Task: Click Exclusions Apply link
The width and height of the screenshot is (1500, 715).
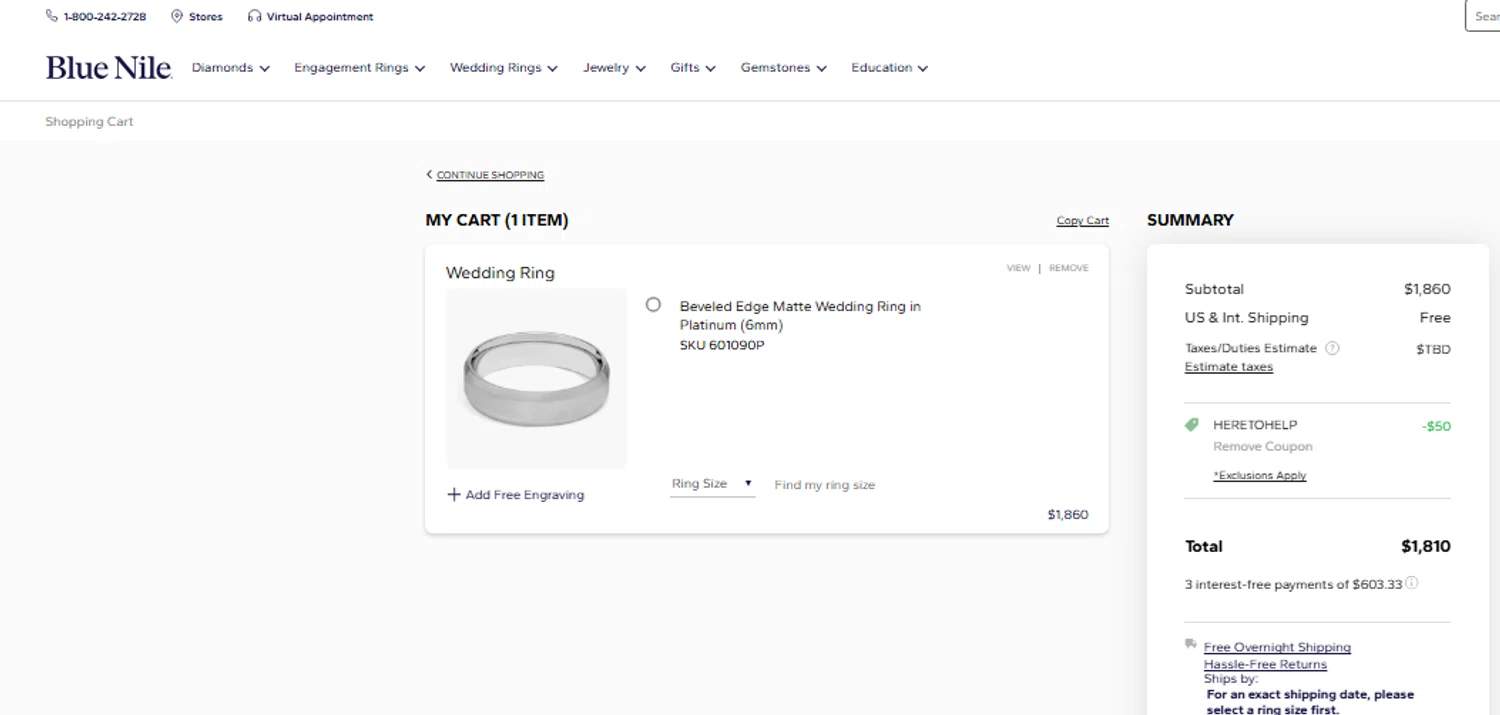Action: pos(1260,476)
